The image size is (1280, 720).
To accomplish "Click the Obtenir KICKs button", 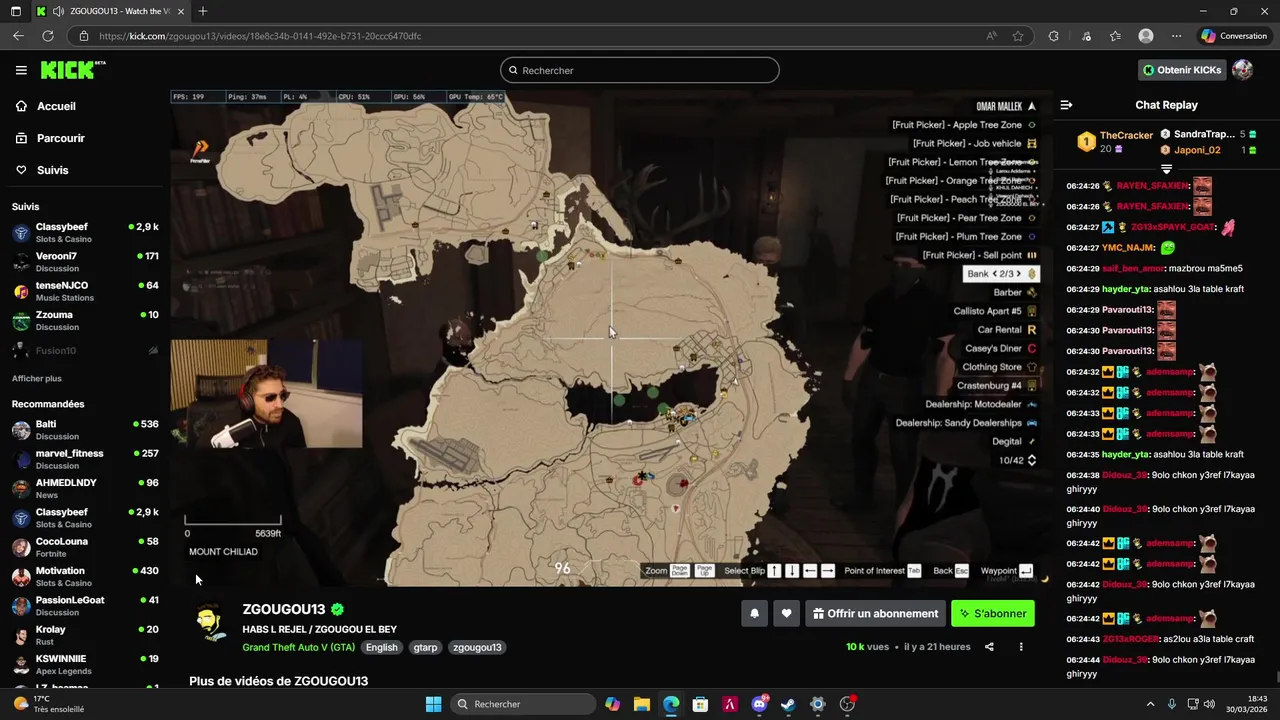I will 1181,70.
